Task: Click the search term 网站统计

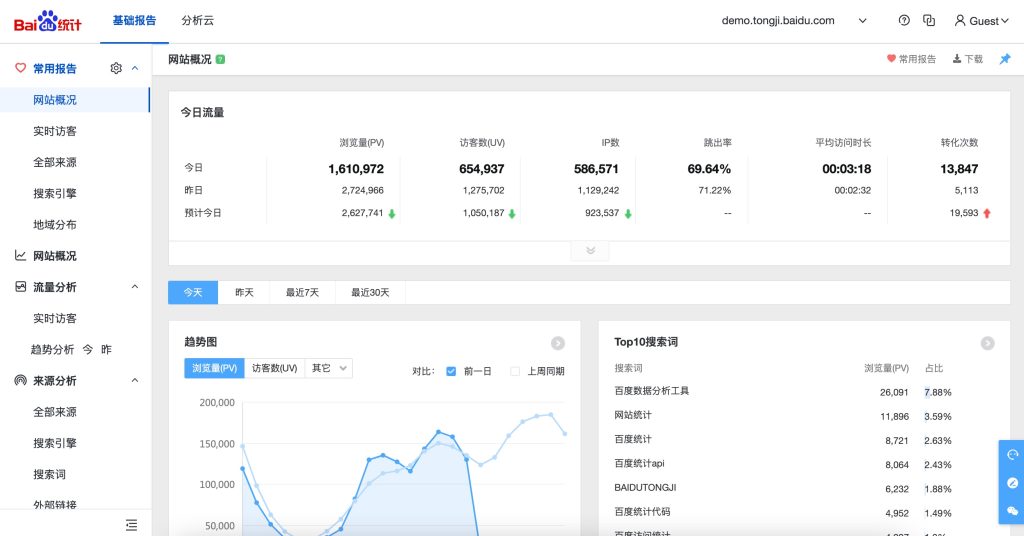Action: tap(633, 415)
